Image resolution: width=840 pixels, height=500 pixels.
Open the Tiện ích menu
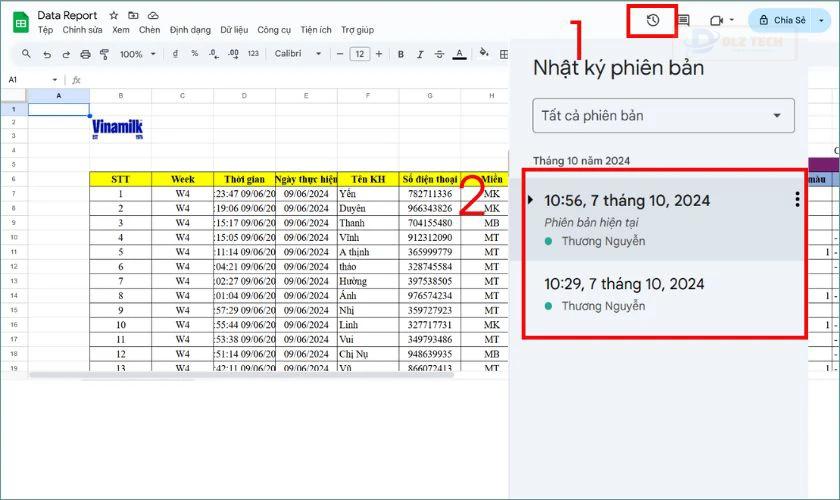click(x=316, y=30)
